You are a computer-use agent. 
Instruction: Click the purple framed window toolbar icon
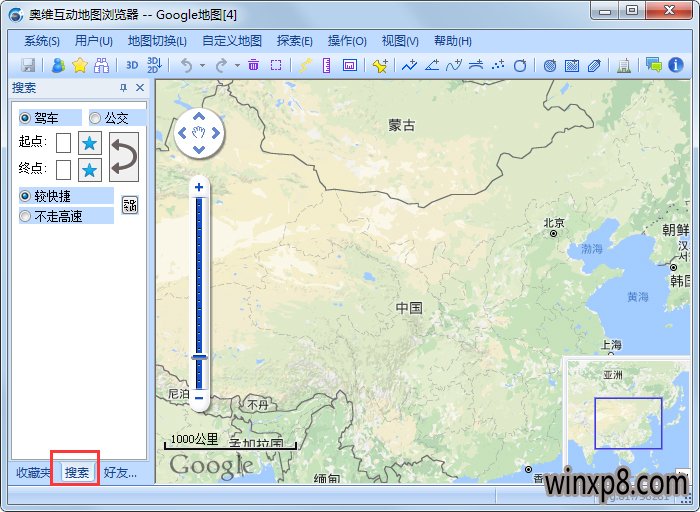pyautogui.click(x=350, y=65)
